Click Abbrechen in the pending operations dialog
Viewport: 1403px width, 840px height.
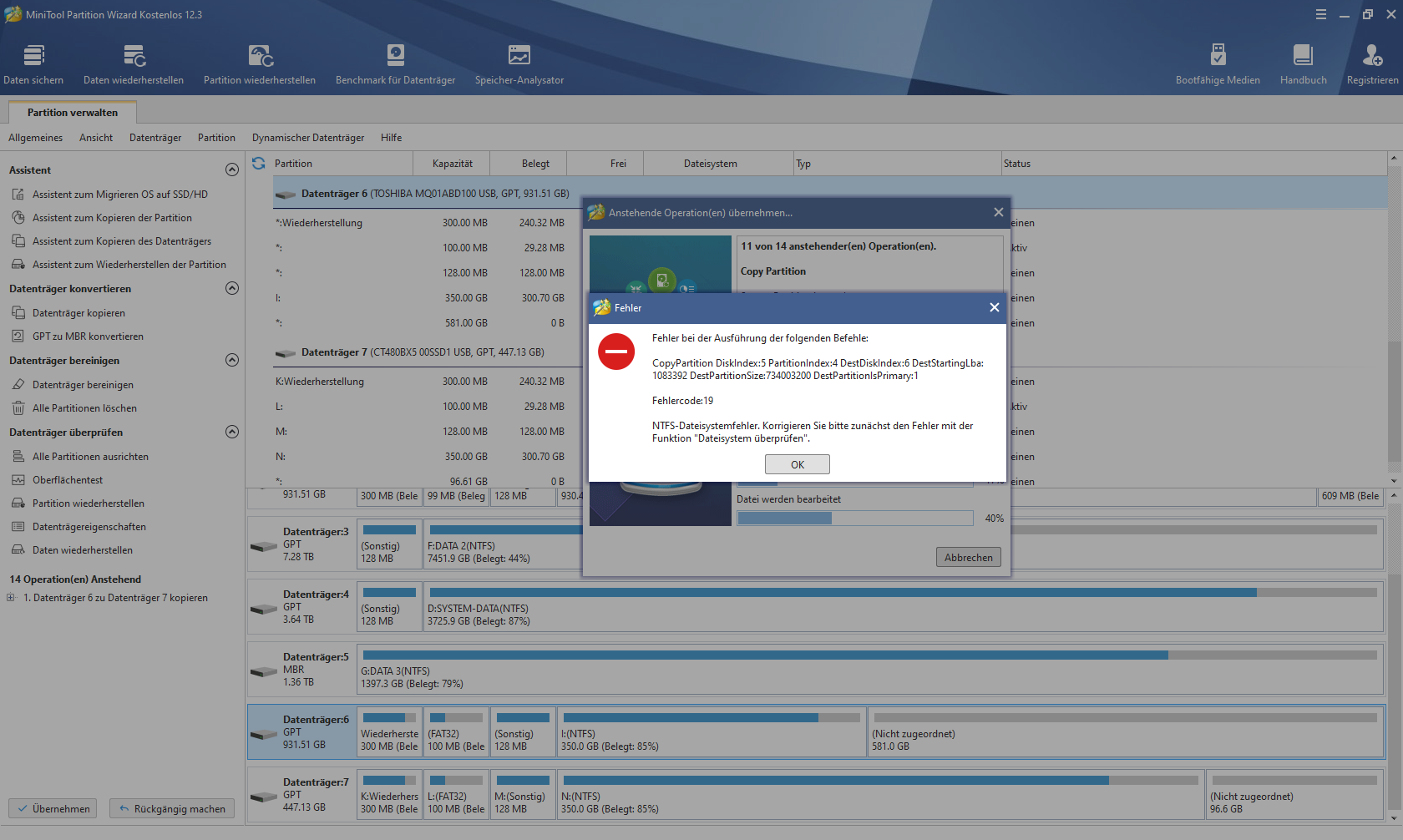(969, 557)
